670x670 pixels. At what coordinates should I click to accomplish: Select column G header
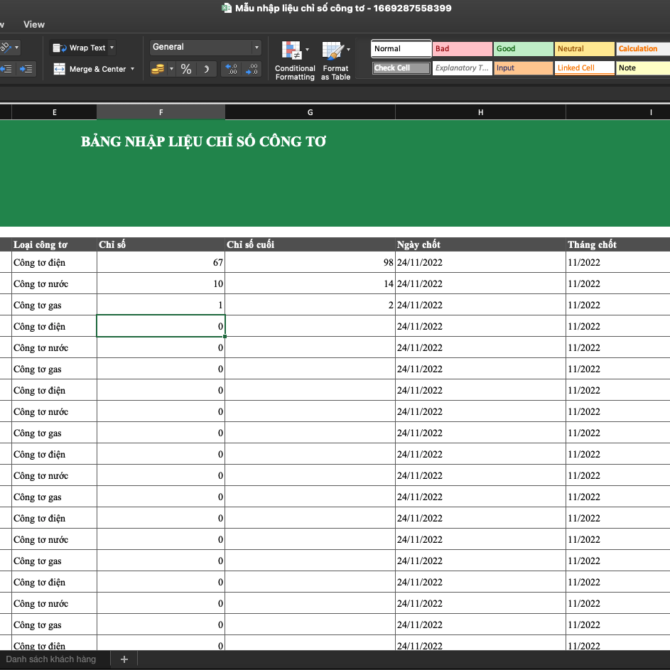point(310,112)
